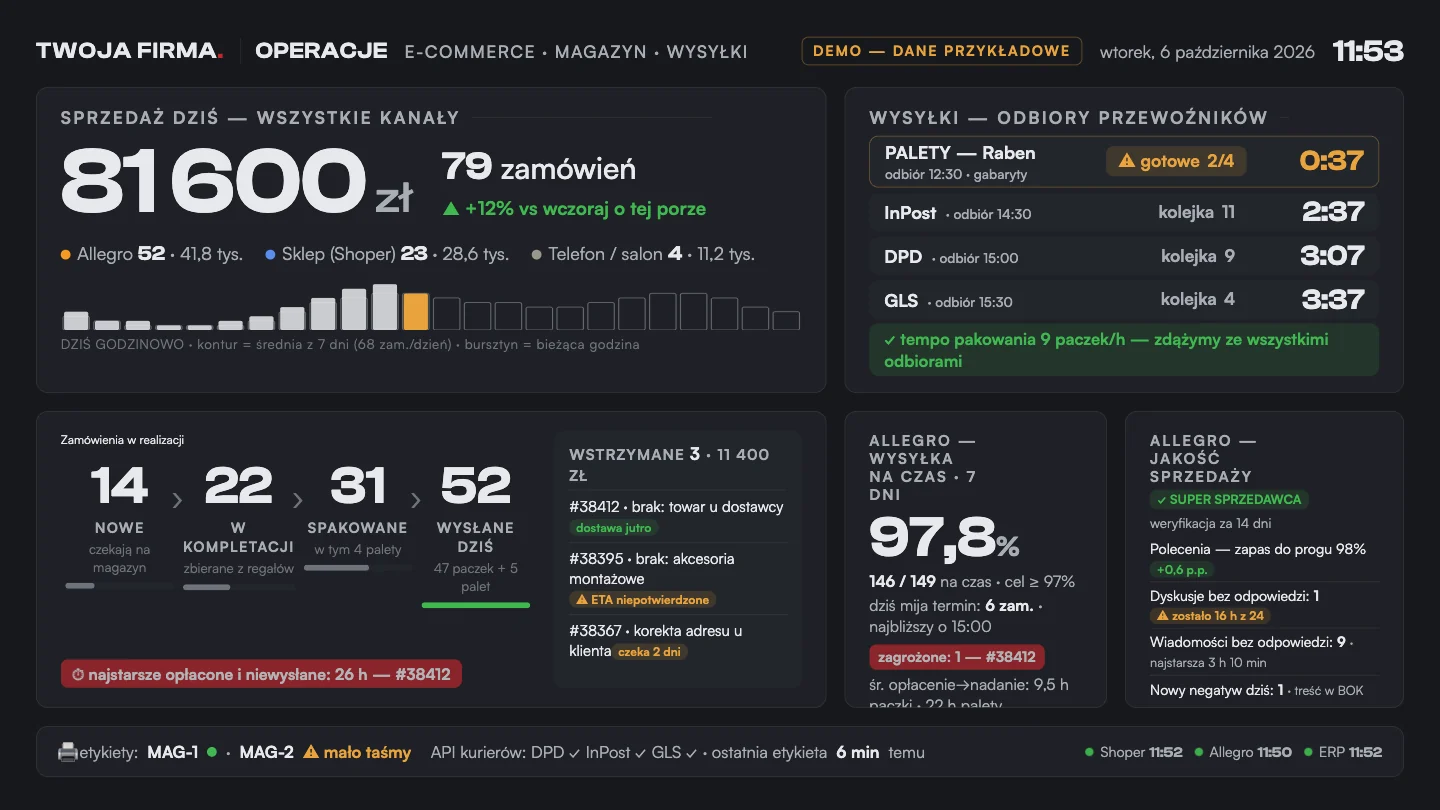Click the warning icon in gotowe 2/4 badge
Viewport: 1440px width, 810px height.
(1126, 161)
